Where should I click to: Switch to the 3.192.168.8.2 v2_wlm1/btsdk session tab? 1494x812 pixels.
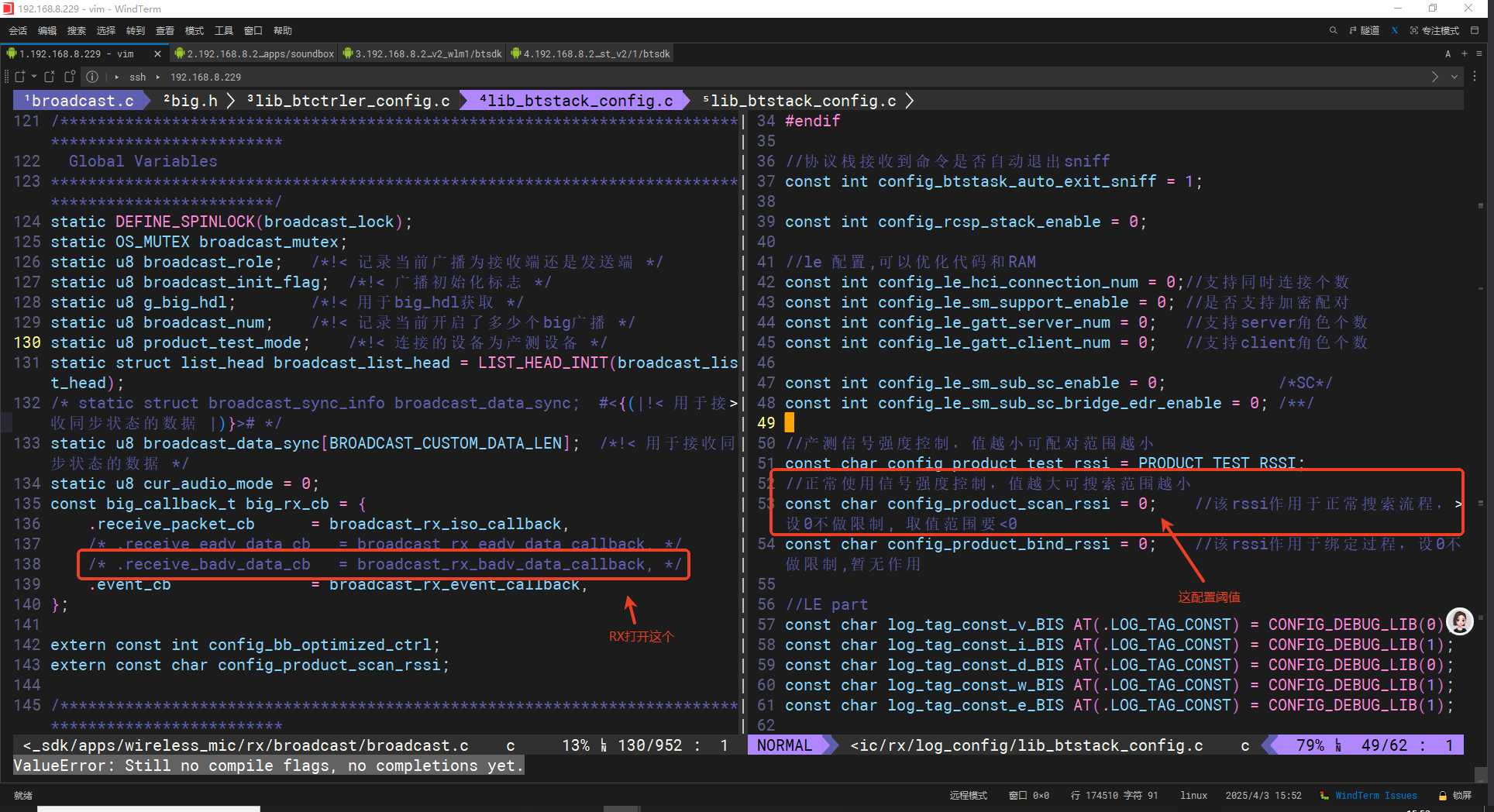coord(422,53)
